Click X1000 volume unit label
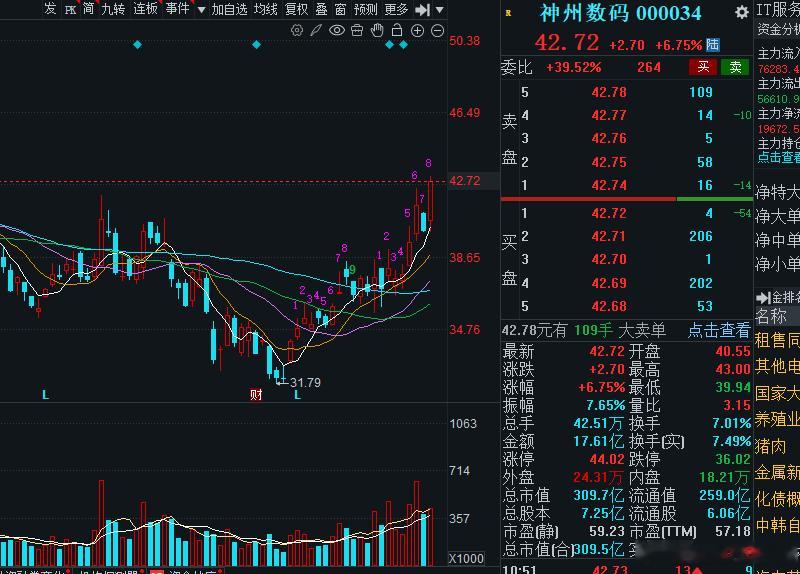The width and height of the screenshot is (800, 574). tap(466, 559)
